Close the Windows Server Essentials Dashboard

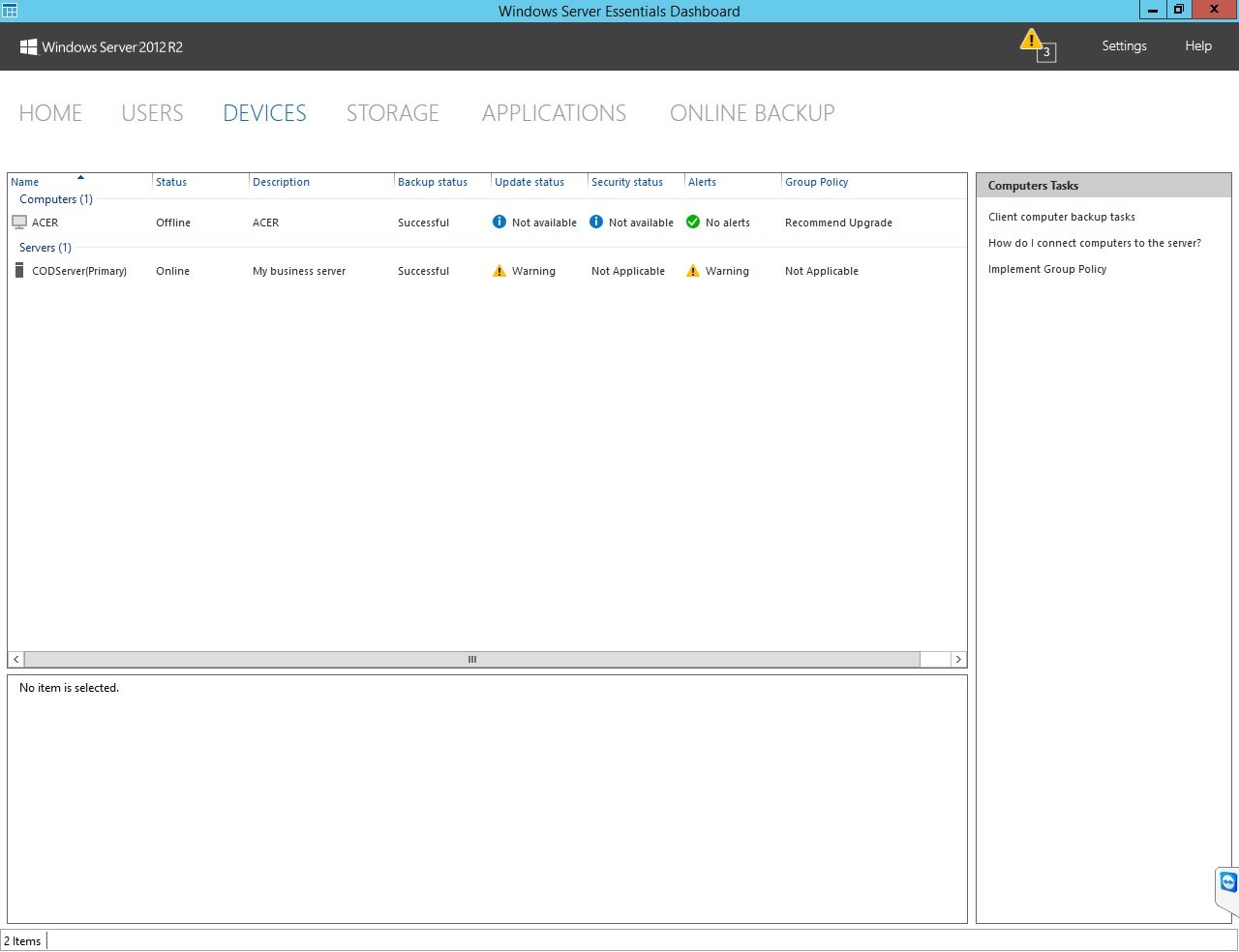point(1215,10)
